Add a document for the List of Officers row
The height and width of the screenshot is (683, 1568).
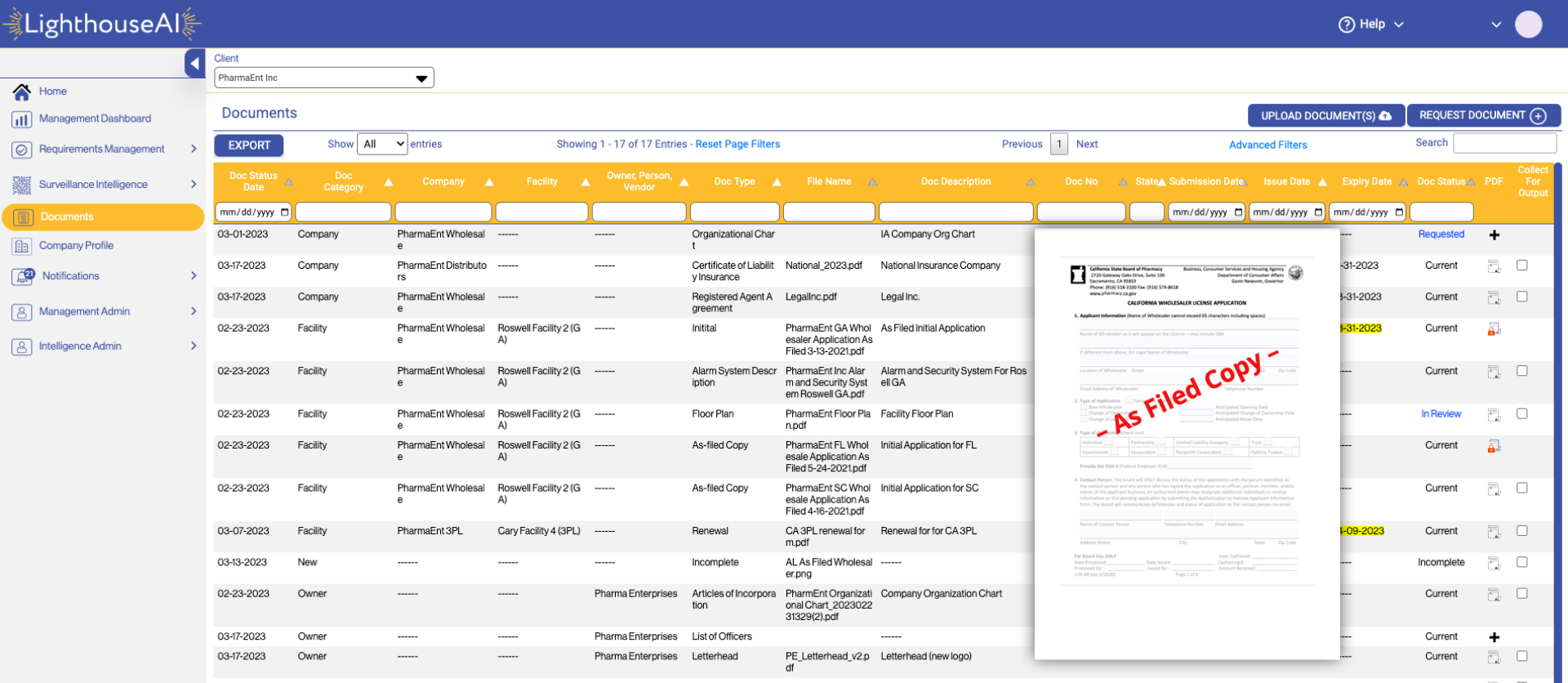click(x=1494, y=637)
